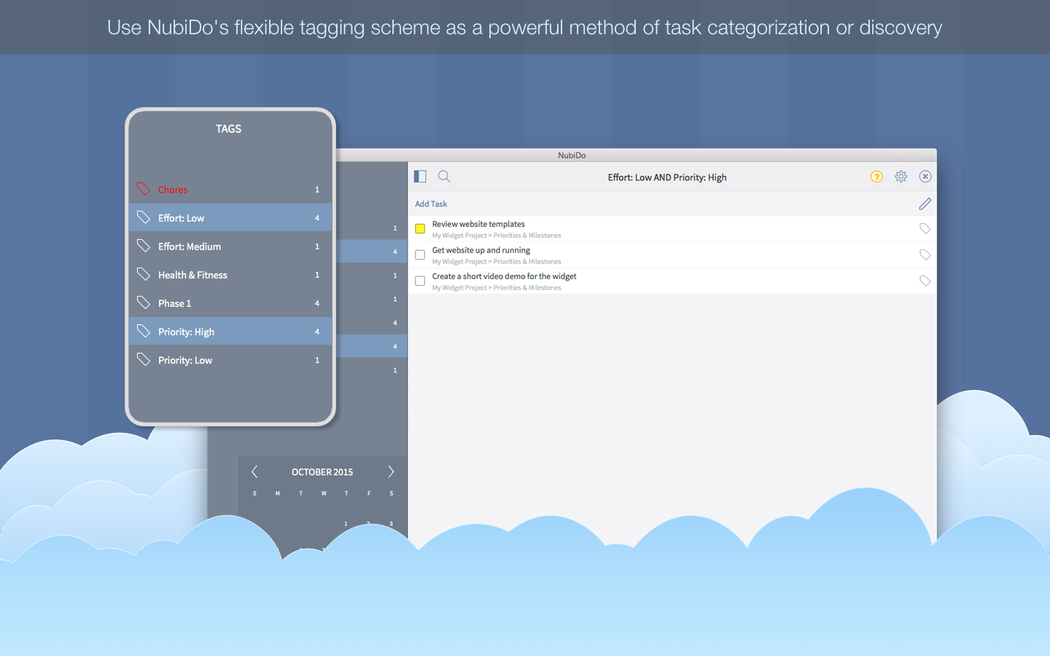
Task: Select the Chores tag
Action: [173, 190]
